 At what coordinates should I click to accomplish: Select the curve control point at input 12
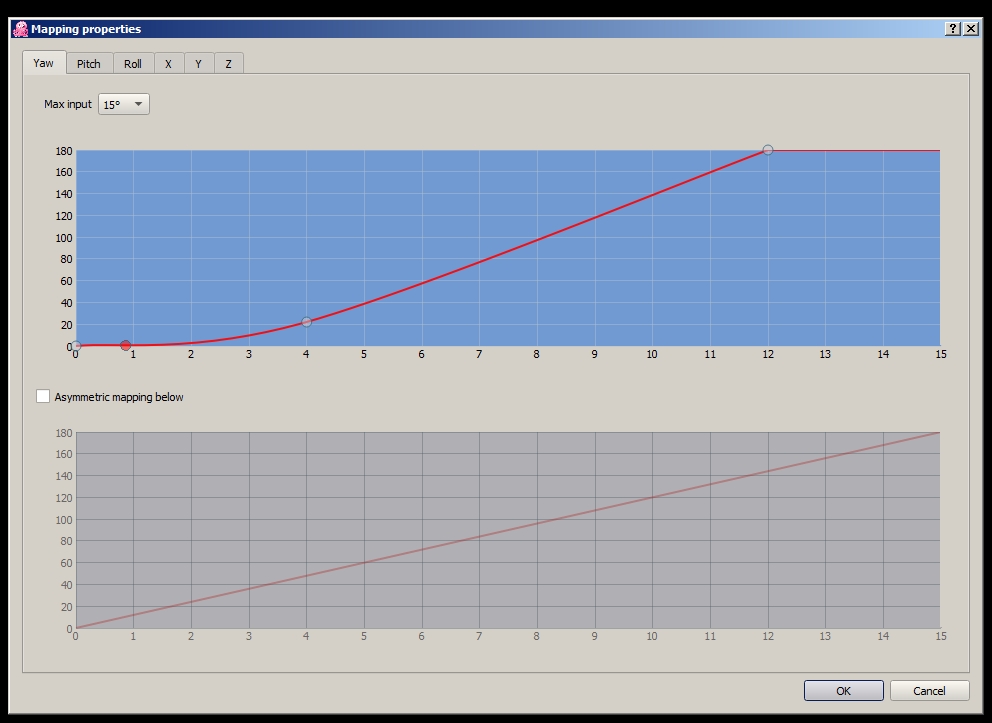[x=767, y=150]
